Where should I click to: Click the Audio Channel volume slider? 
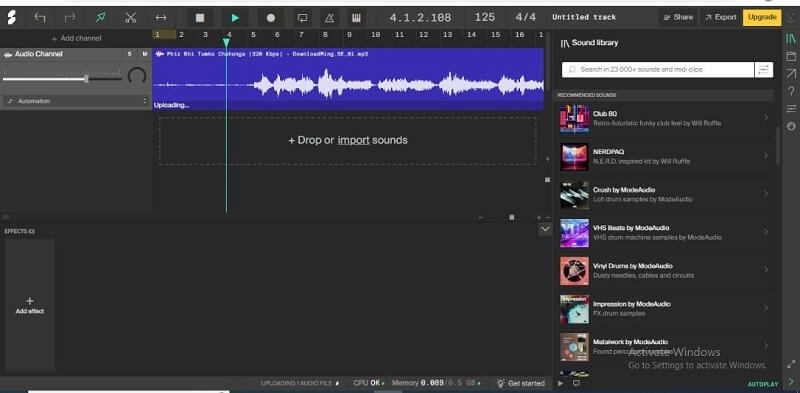pos(62,78)
